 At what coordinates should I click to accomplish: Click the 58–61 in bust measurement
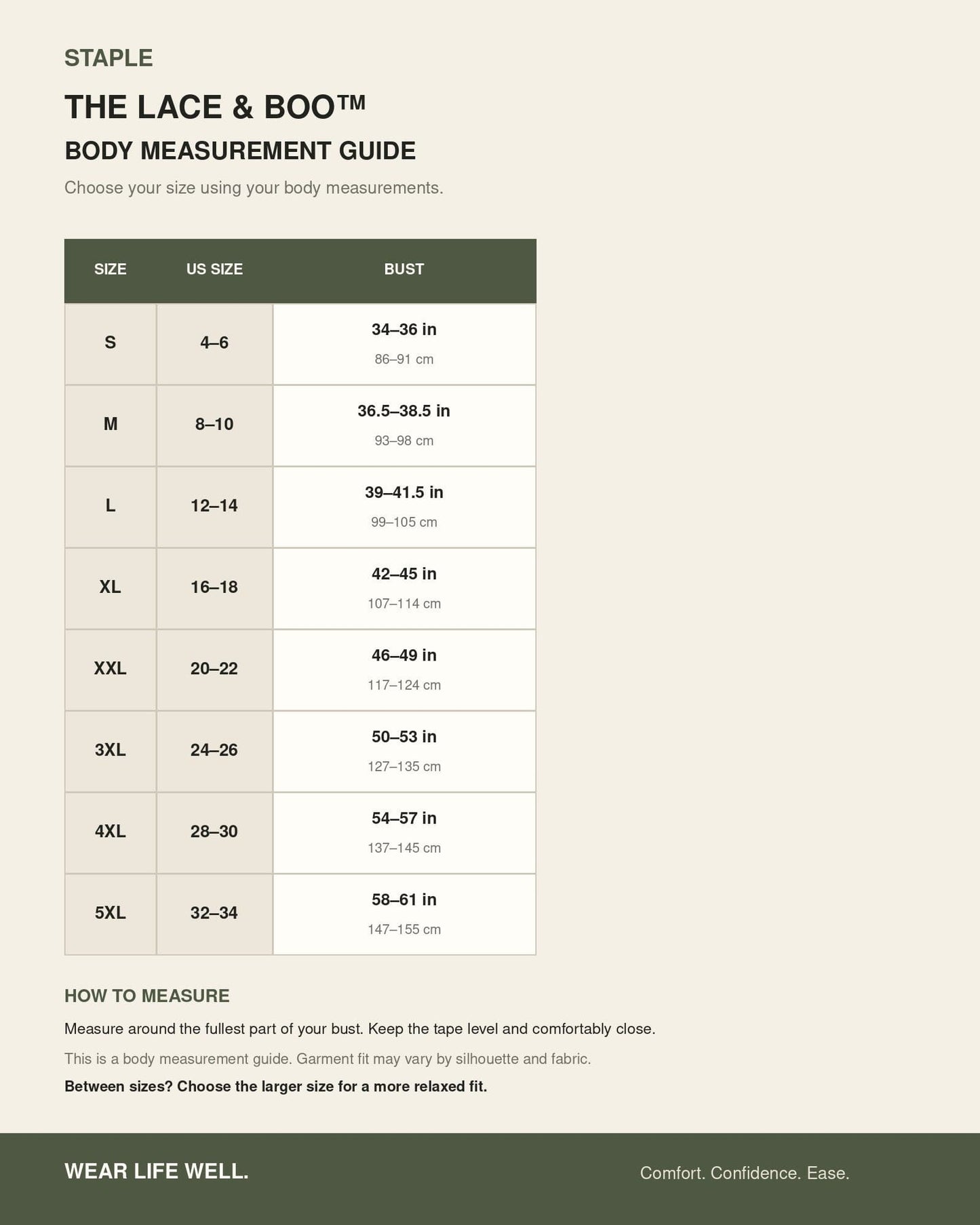point(404,899)
